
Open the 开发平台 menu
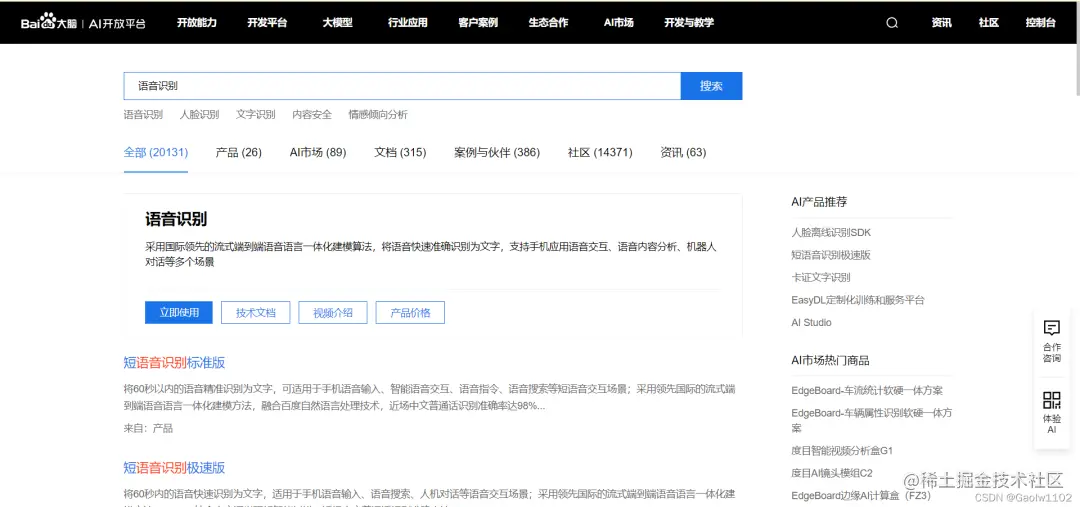tap(267, 23)
